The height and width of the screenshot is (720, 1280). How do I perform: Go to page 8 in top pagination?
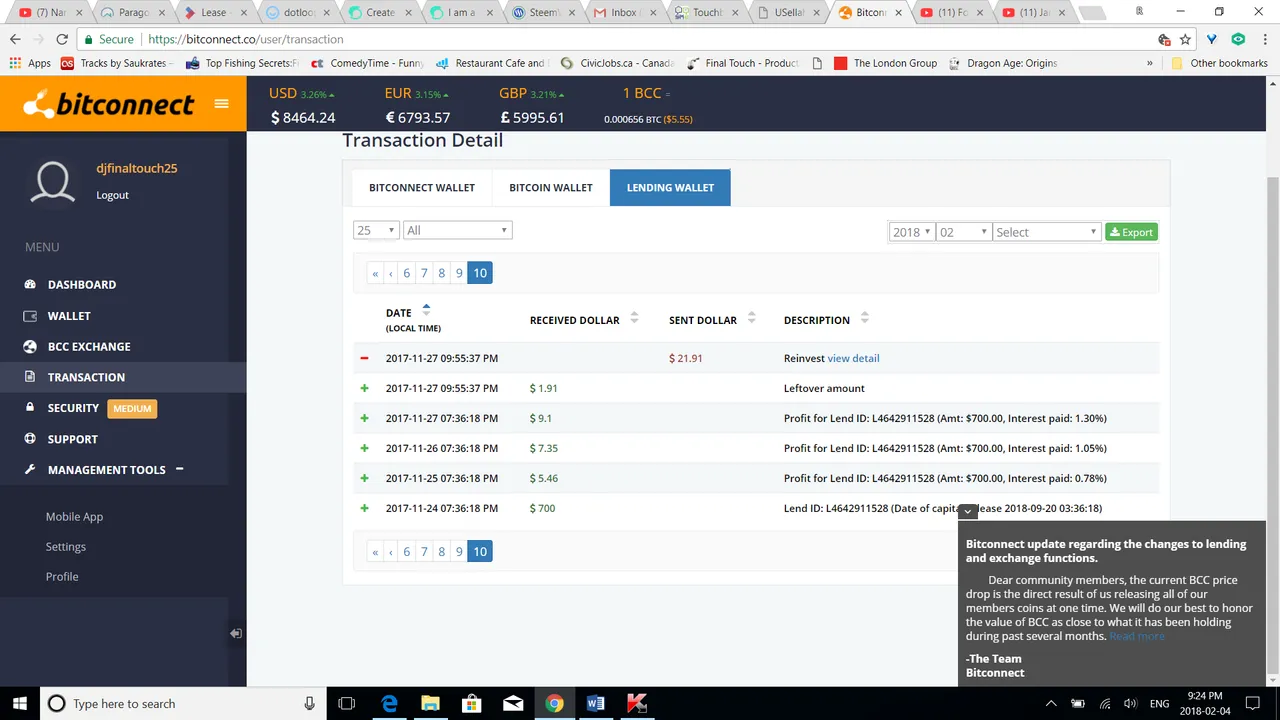click(x=441, y=273)
